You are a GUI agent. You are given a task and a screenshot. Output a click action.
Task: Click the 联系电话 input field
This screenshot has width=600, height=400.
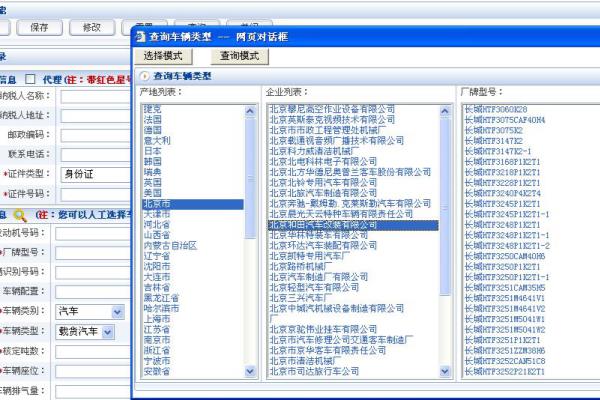tap(96, 155)
